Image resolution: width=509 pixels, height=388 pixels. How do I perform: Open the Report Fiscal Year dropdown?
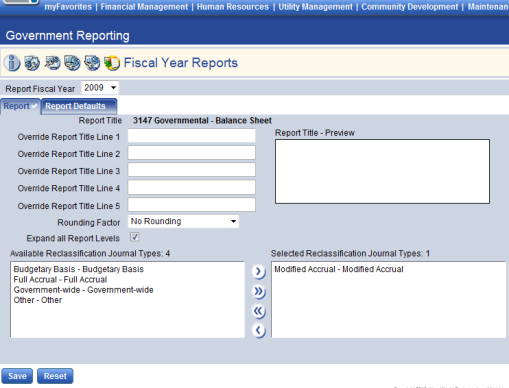click(100, 88)
